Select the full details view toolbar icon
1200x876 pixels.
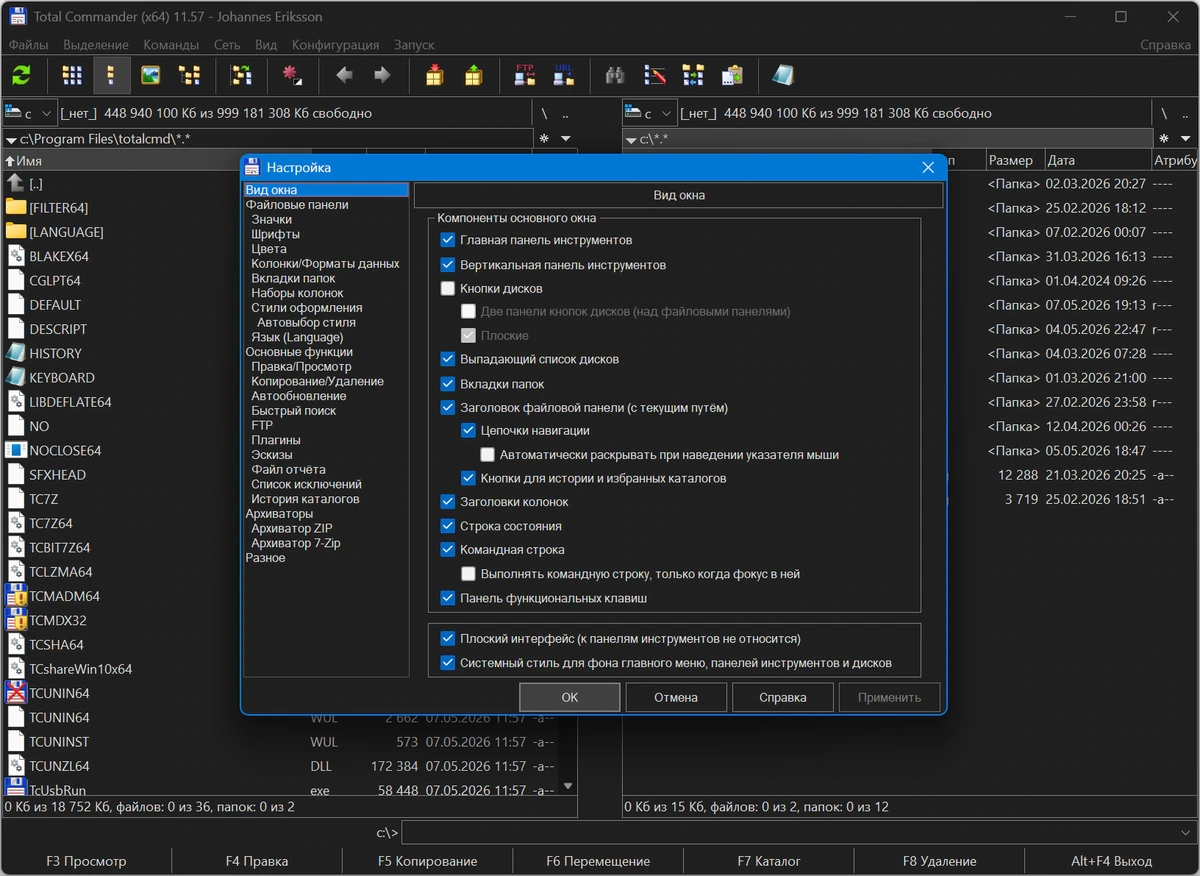111,75
